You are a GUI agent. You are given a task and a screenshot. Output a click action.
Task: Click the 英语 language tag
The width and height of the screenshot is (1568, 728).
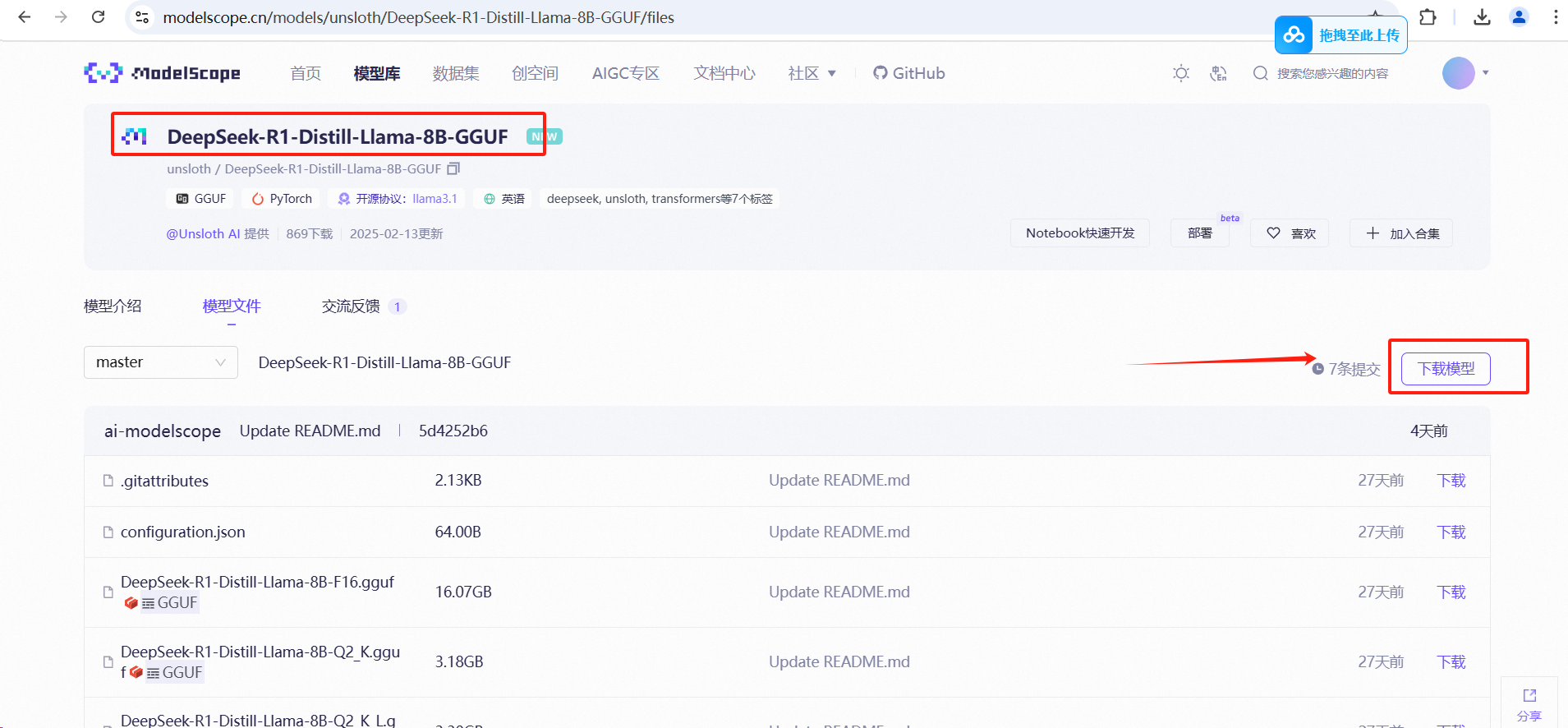click(504, 199)
